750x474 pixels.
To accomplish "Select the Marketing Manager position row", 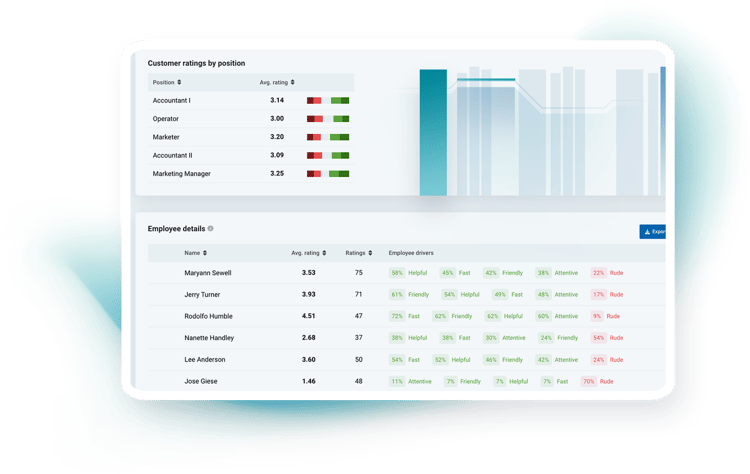I will click(251, 174).
